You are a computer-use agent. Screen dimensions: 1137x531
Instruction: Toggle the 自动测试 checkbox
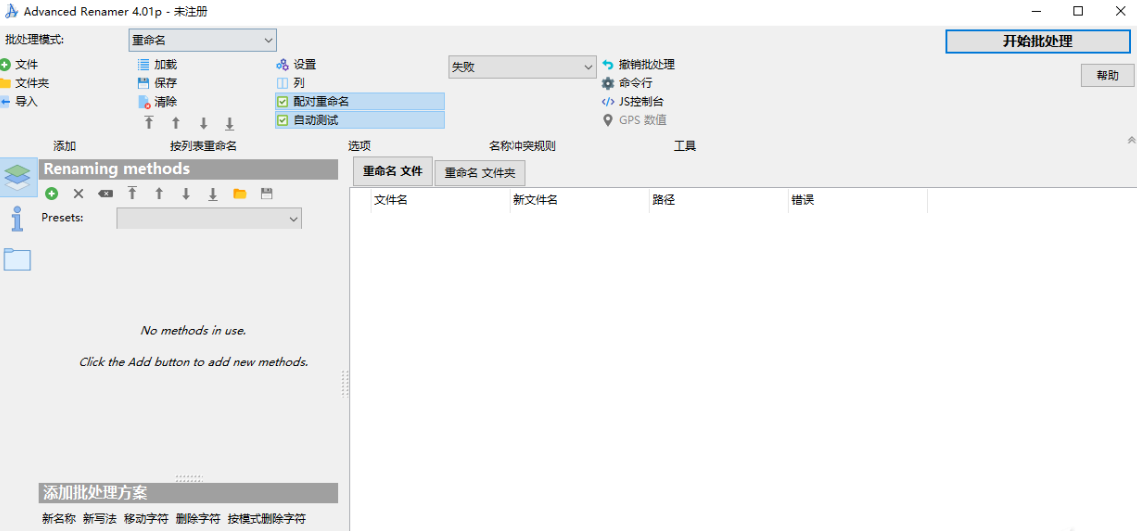tap(283, 120)
